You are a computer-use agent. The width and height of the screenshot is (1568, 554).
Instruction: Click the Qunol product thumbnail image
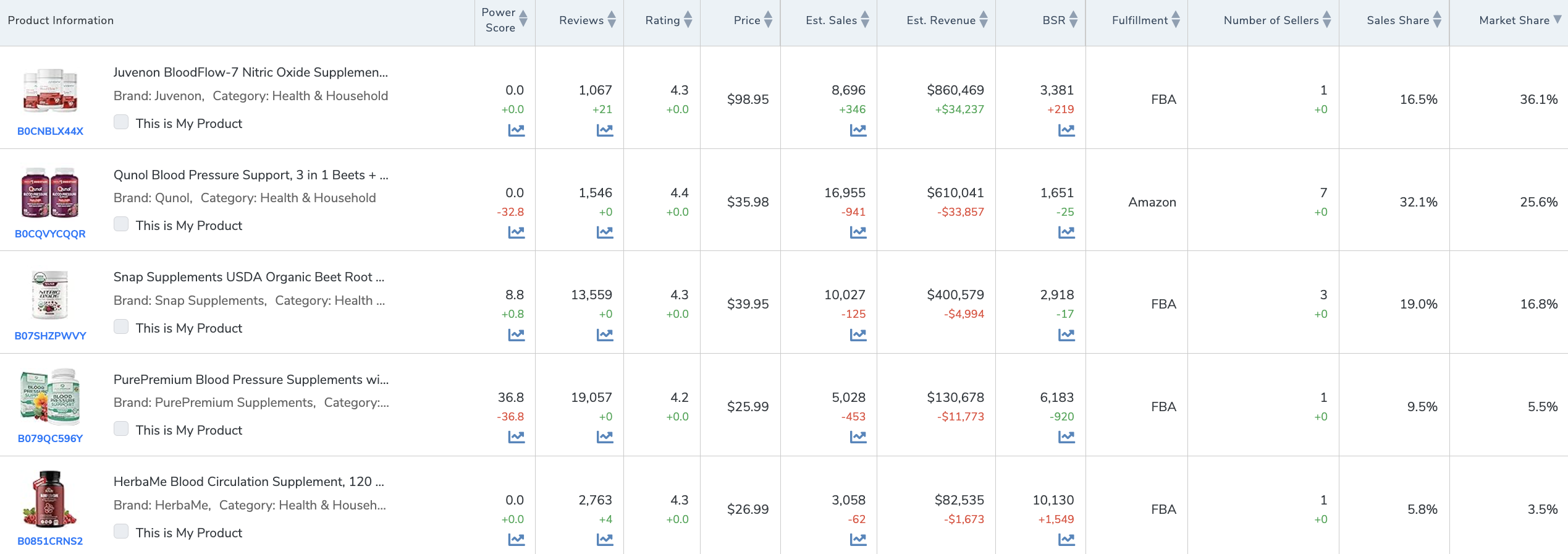[x=50, y=192]
